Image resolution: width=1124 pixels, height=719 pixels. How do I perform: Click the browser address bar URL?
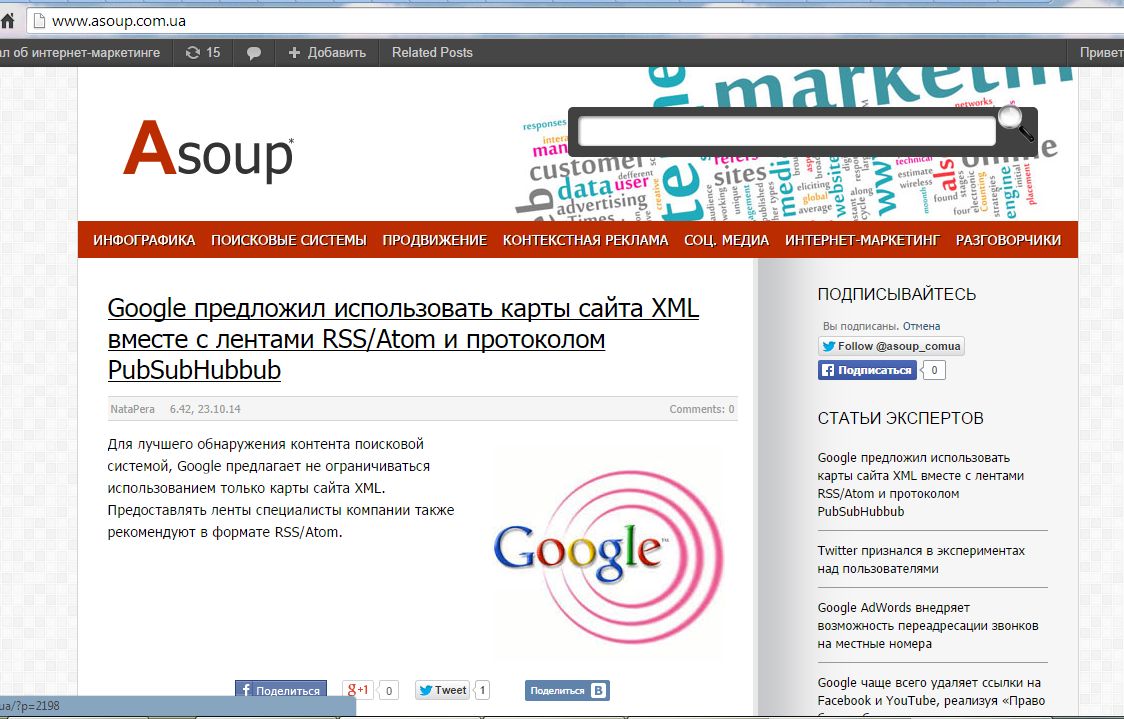119,21
